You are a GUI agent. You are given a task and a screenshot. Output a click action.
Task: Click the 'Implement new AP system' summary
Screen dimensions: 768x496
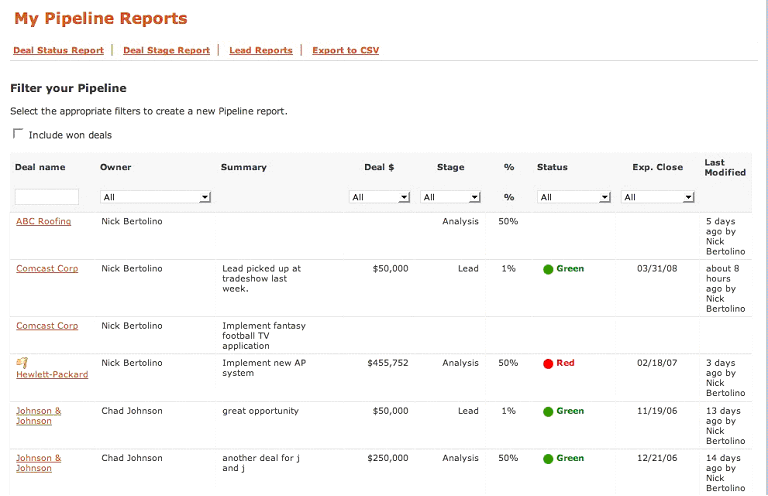point(264,368)
